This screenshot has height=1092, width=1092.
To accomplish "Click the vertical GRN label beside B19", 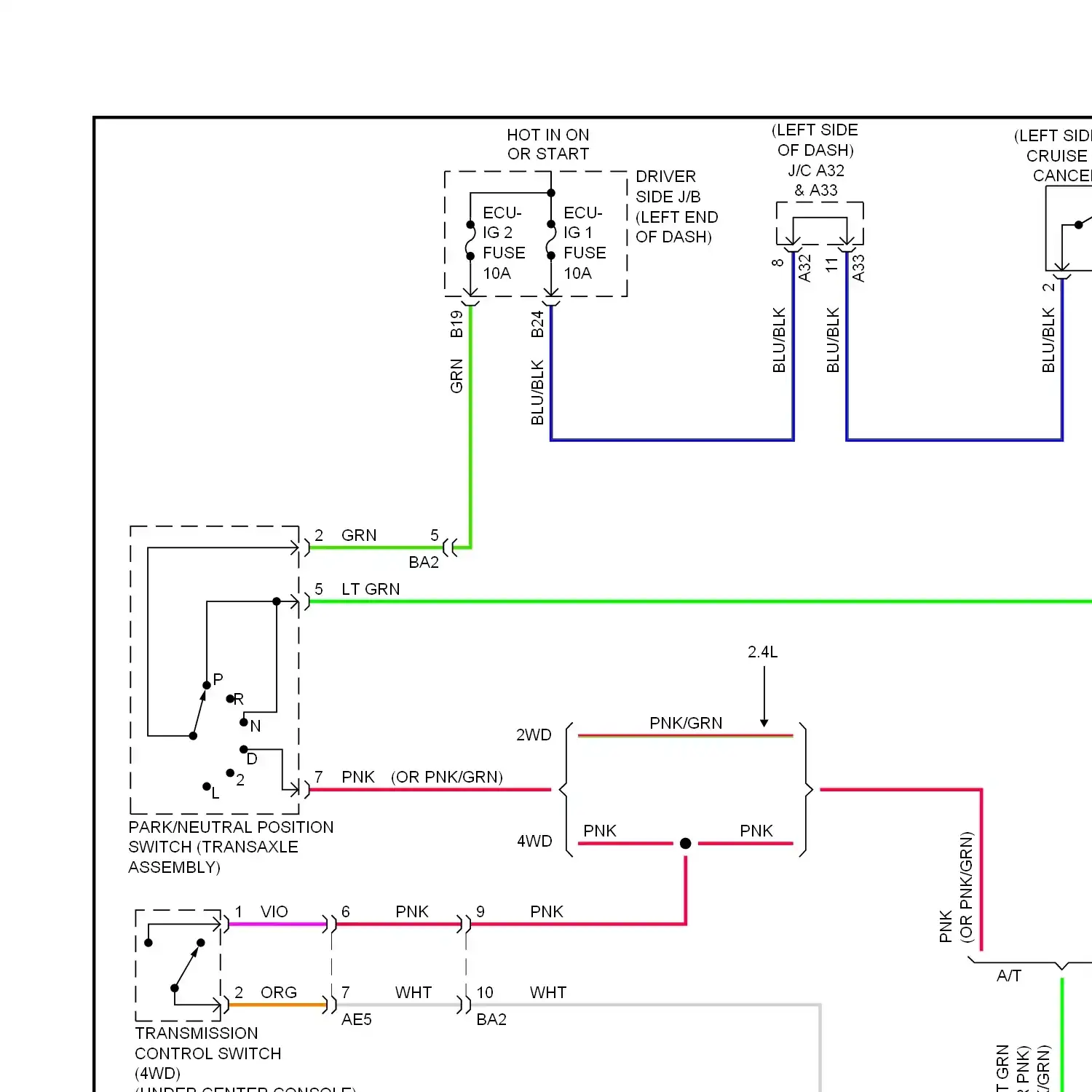I will coord(456,376).
